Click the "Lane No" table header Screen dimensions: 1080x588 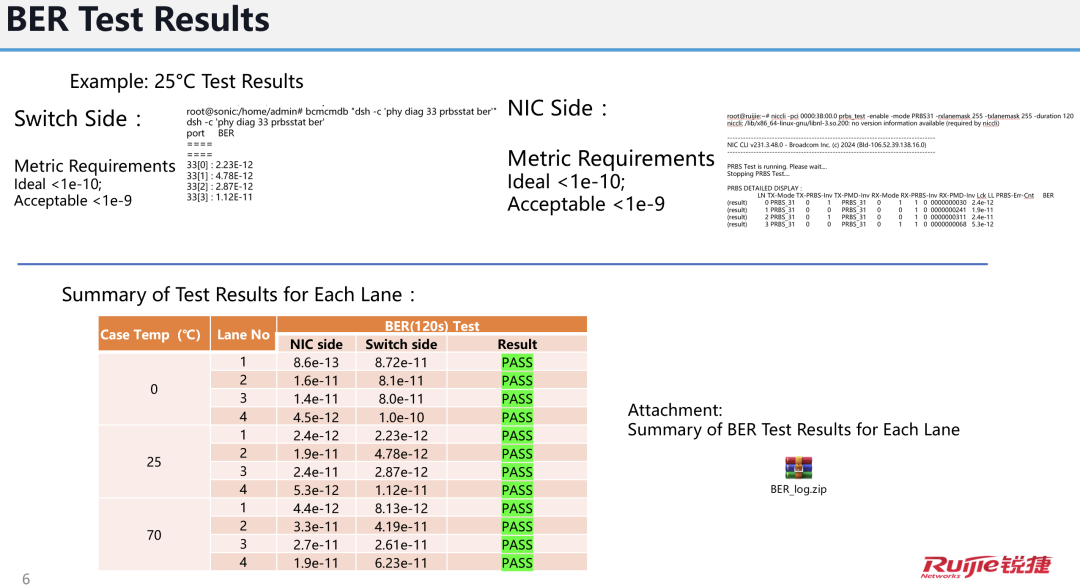coord(243,335)
